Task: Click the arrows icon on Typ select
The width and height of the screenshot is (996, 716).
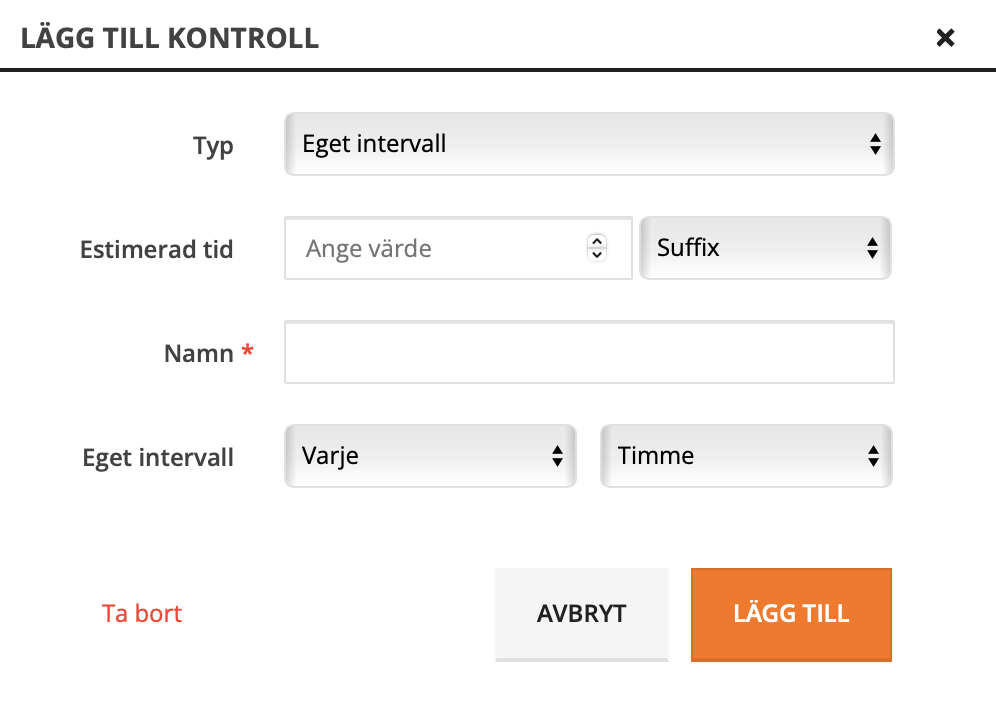Action: 875,144
